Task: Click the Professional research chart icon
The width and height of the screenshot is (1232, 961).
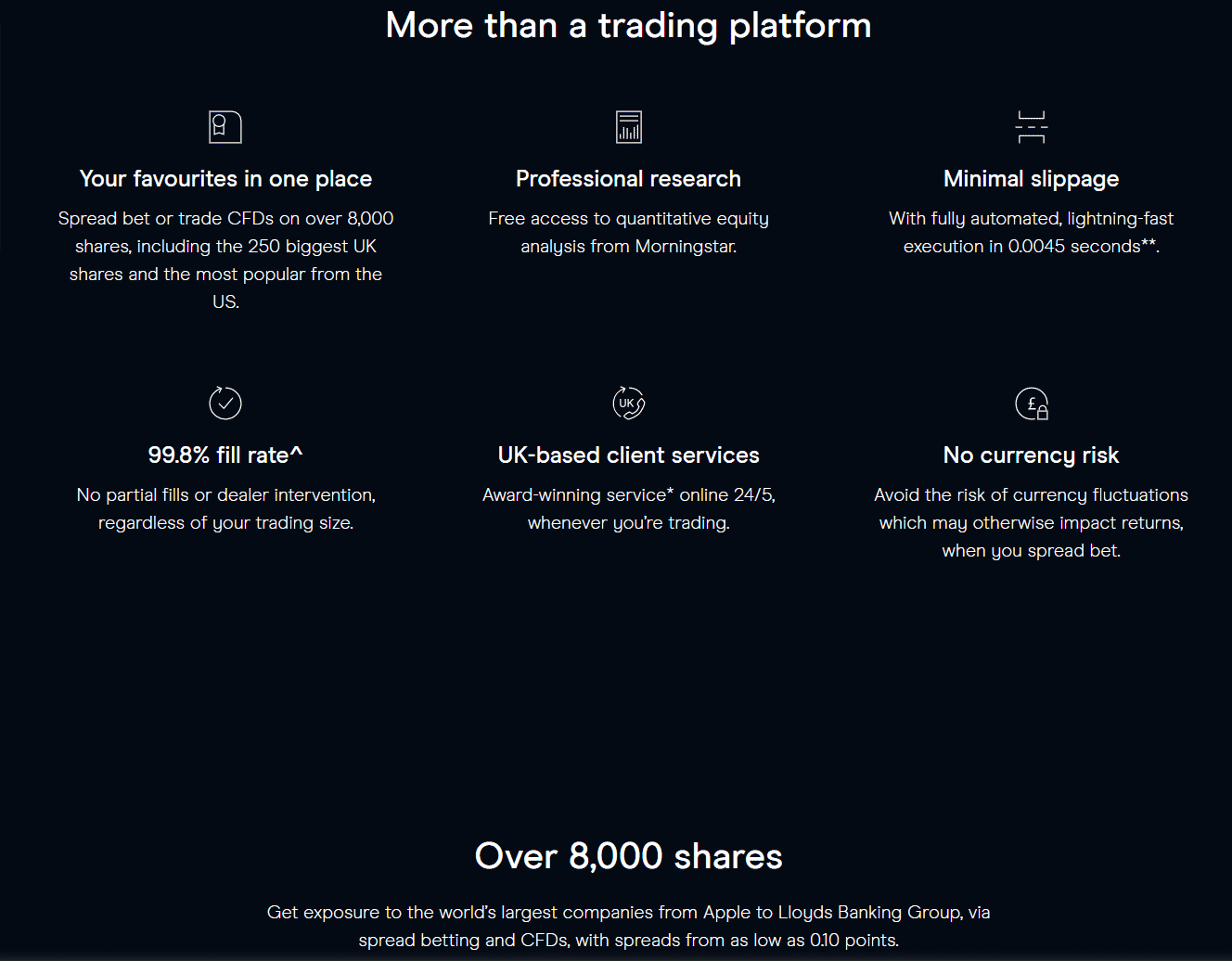Action: [629, 127]
